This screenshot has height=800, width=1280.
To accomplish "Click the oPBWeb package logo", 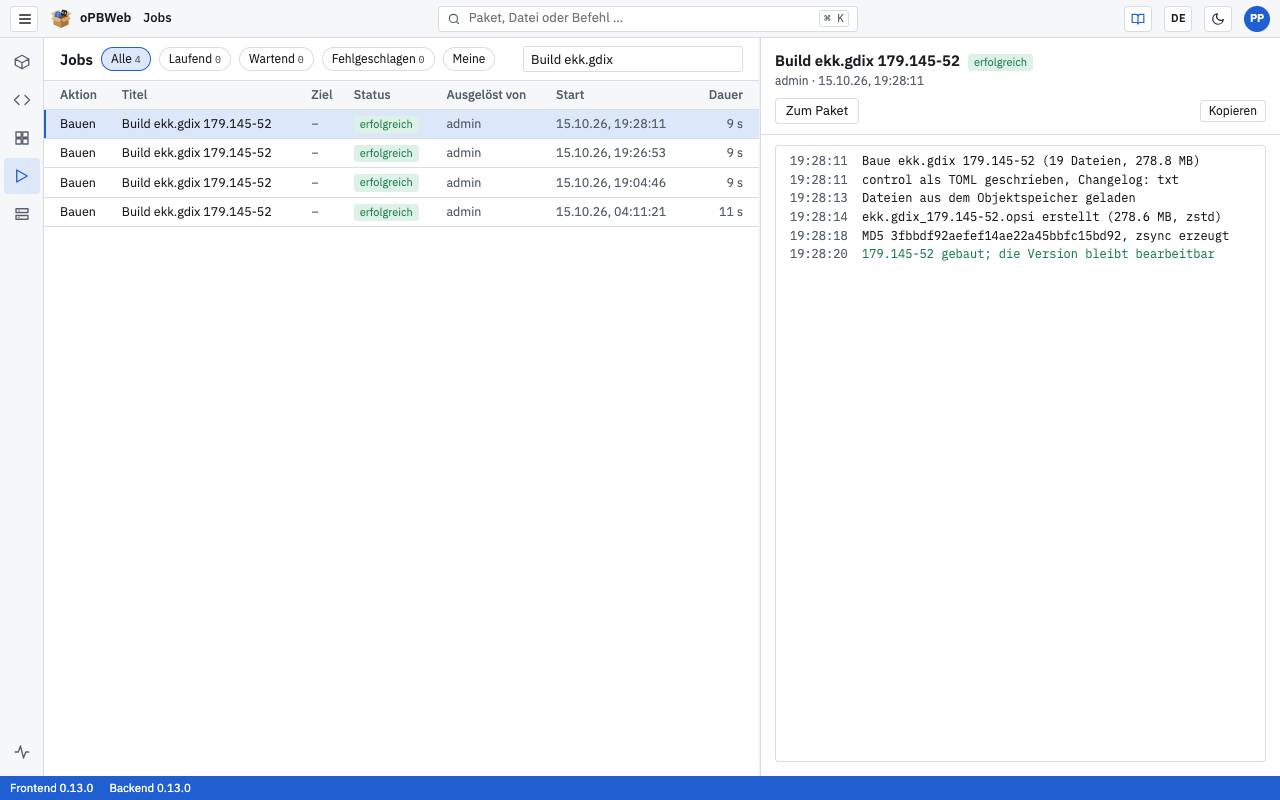I will 61,18.
